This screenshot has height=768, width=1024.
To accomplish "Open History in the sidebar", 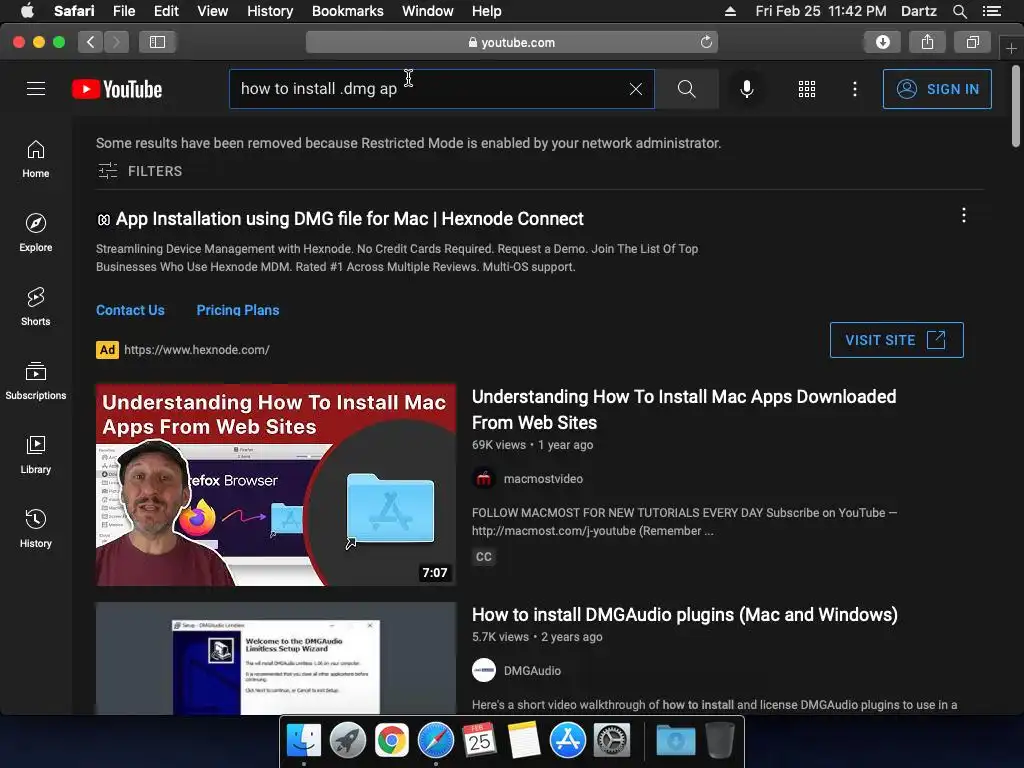I will click(36, 528).
